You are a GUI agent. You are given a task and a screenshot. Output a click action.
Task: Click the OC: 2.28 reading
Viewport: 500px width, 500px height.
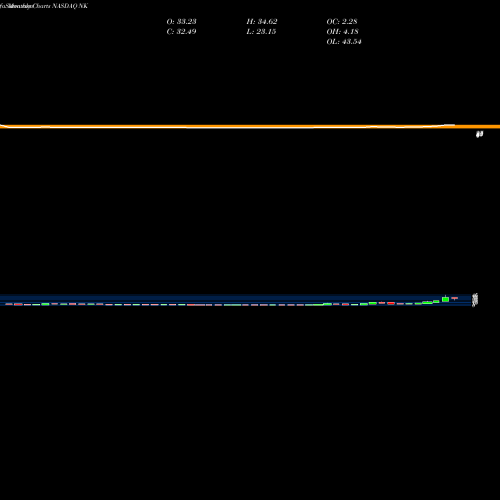click(342, 22)
